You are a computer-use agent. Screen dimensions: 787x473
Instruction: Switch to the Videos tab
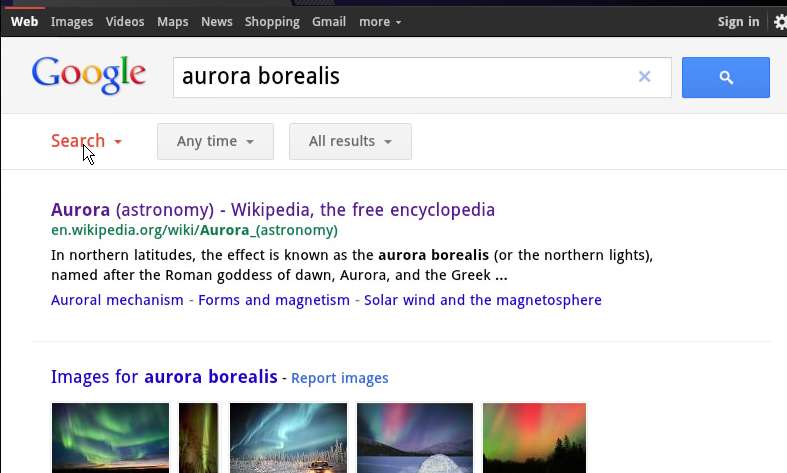tap(125, 22)
